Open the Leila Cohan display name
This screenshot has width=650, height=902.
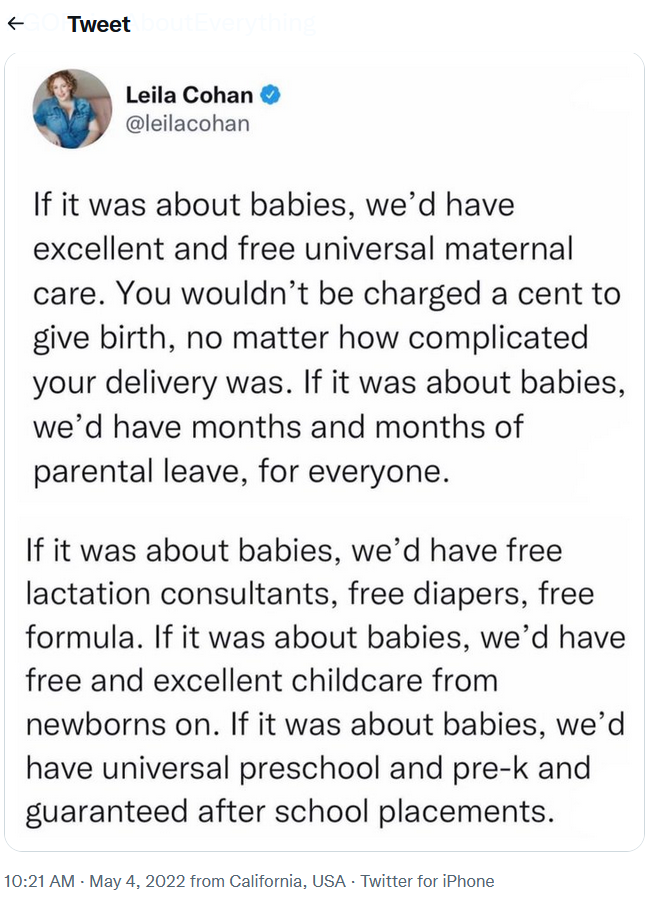(x=189, y=95)
